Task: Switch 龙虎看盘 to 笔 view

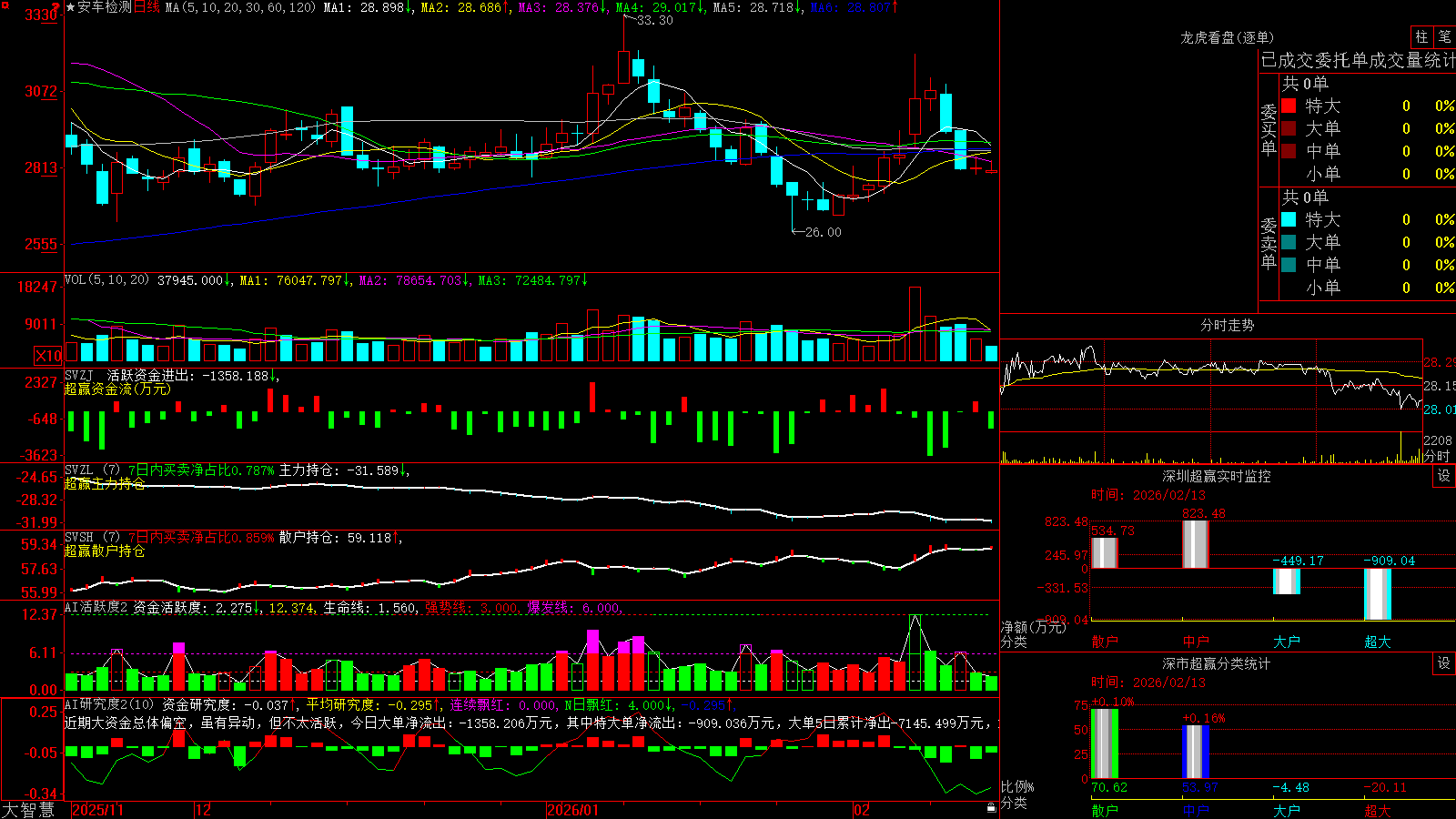Action: pos(1445,36)
